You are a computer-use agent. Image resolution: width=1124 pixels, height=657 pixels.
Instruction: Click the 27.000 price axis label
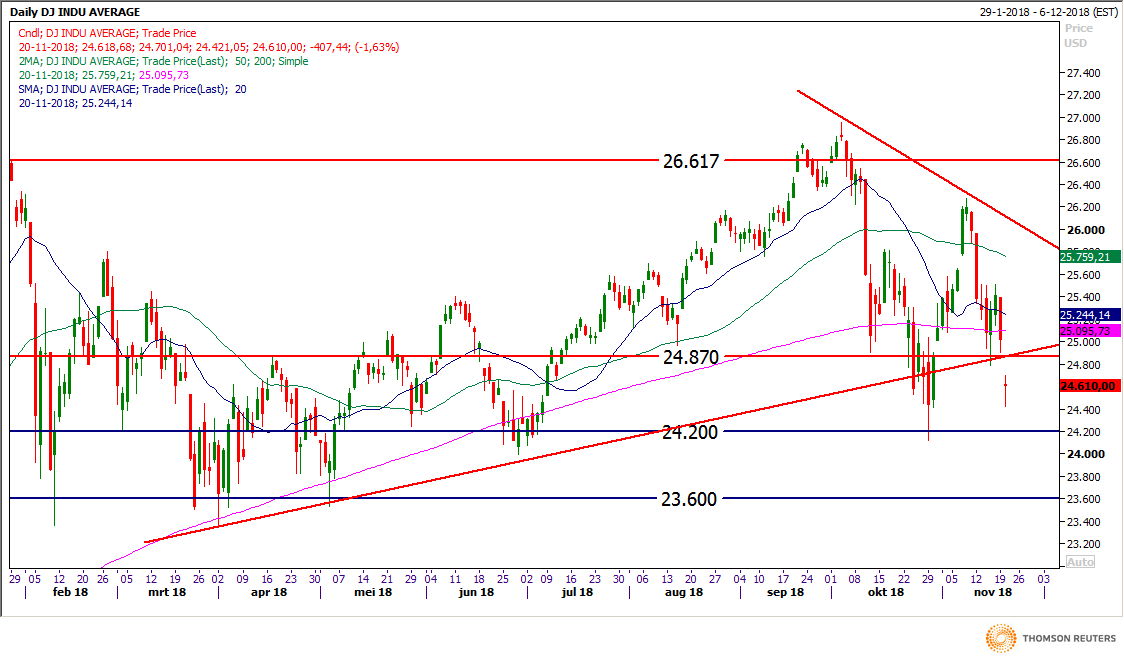[1083, 118]
